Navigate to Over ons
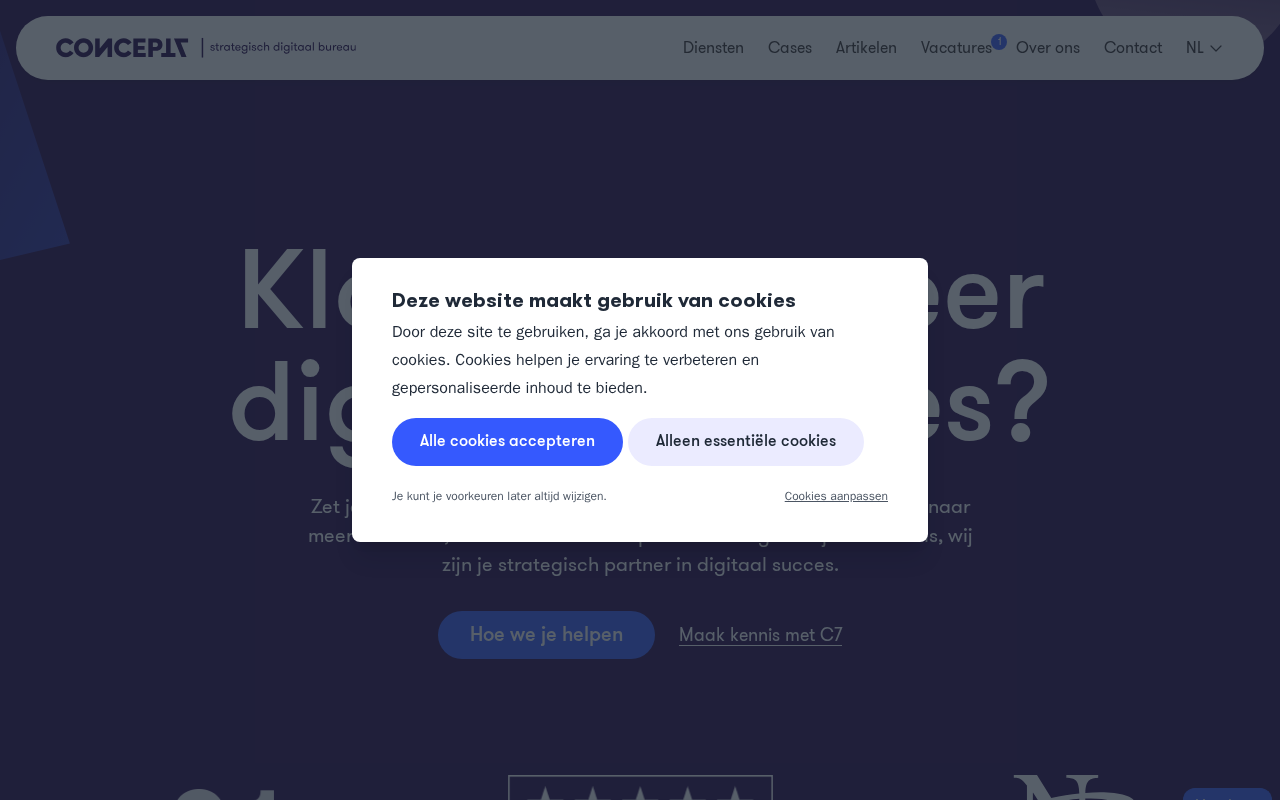This screenshot has height=800, width=1280. pyautogui.click(x=1048, y=48)
